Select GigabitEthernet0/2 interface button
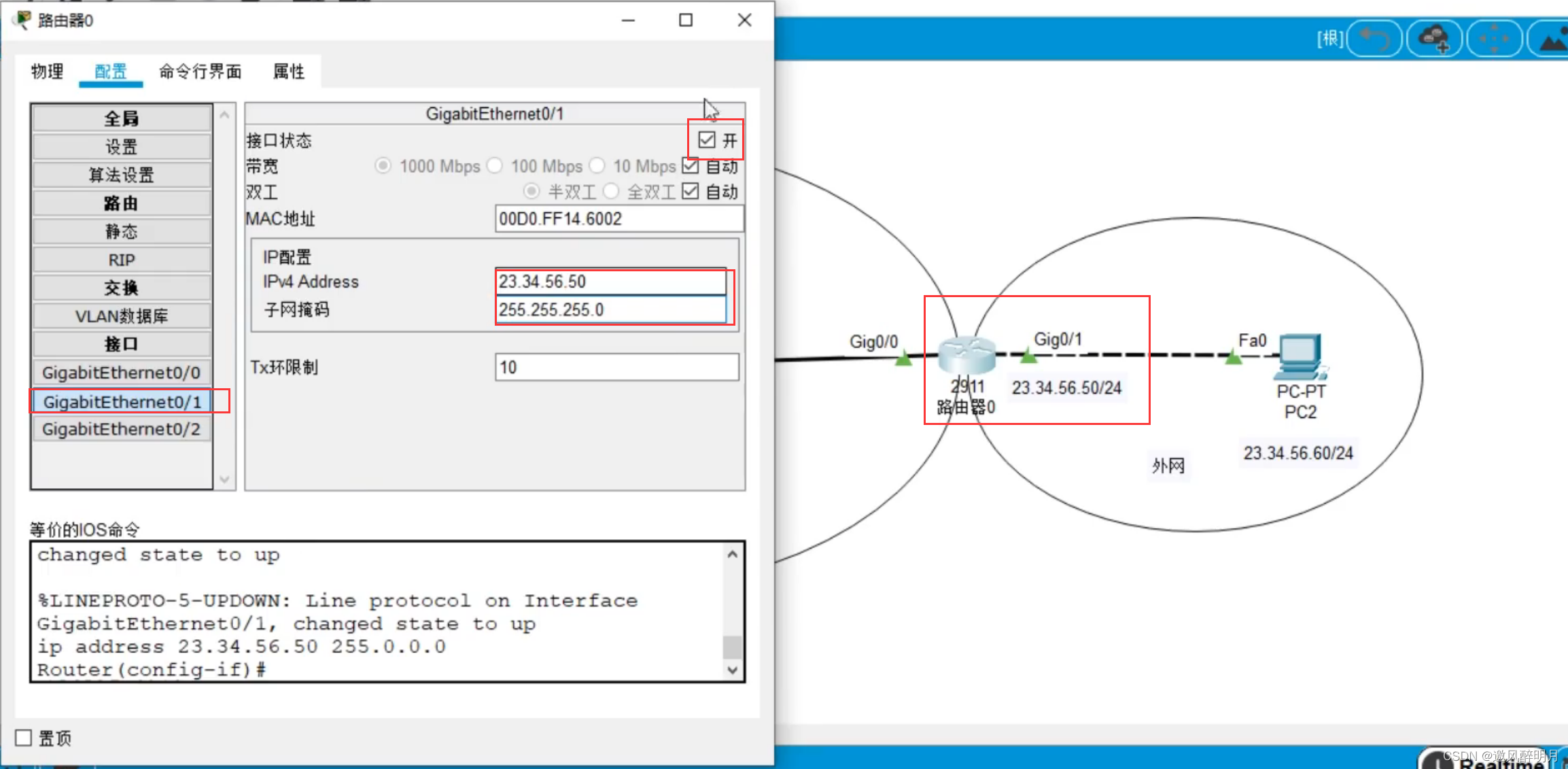The width and height of the screenshot is (1568, 769). [x=122, y=430]
